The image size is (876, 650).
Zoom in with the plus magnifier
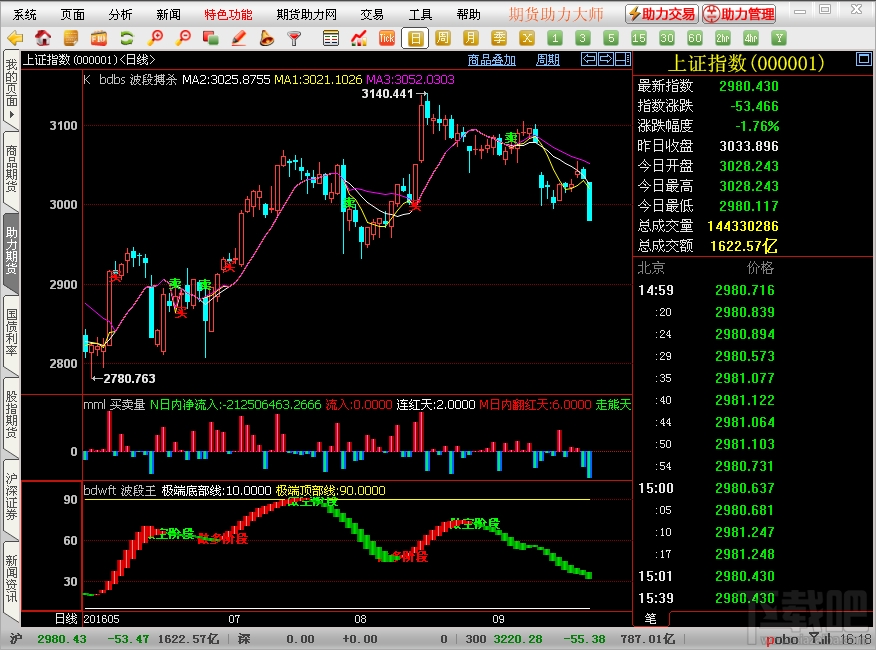[155, 38]
